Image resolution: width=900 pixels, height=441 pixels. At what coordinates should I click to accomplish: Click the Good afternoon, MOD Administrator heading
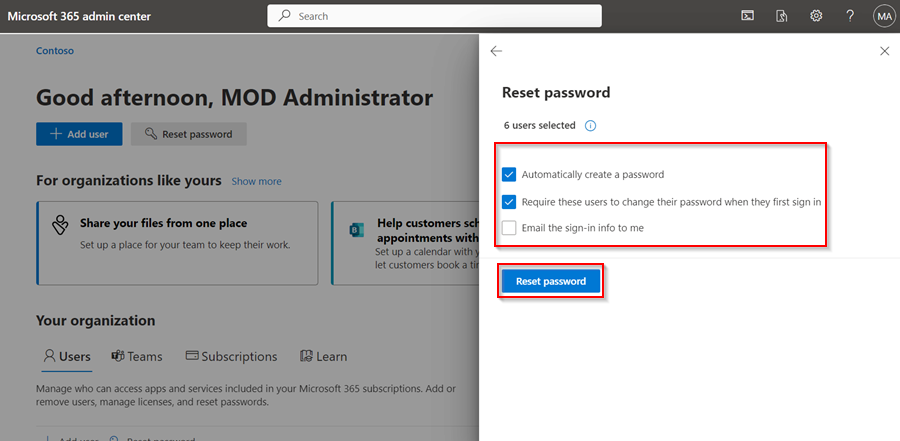pos(234,98)
